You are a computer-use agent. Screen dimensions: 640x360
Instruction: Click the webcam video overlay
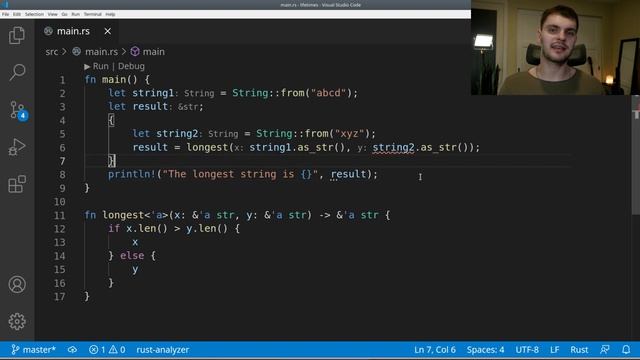click(556, 48)
